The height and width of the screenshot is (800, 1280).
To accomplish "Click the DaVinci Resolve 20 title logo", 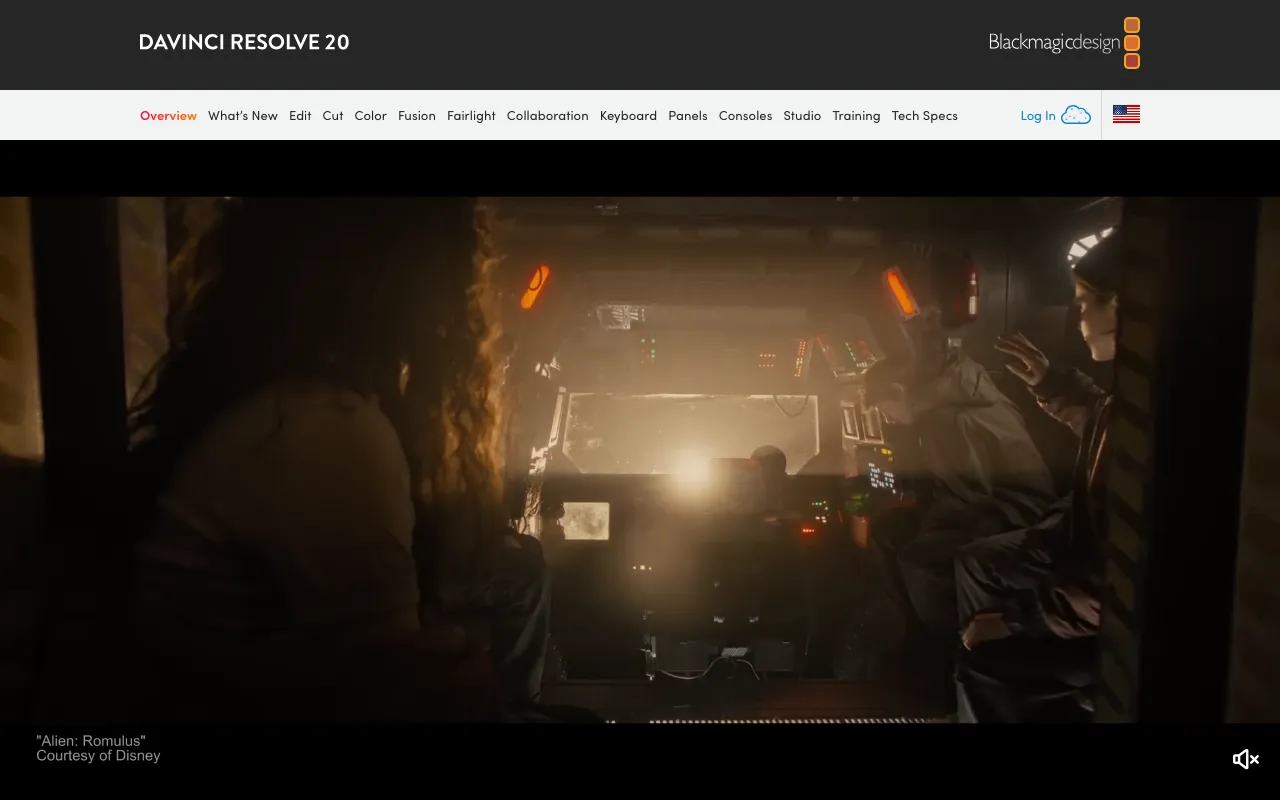I will coord(243,41).
